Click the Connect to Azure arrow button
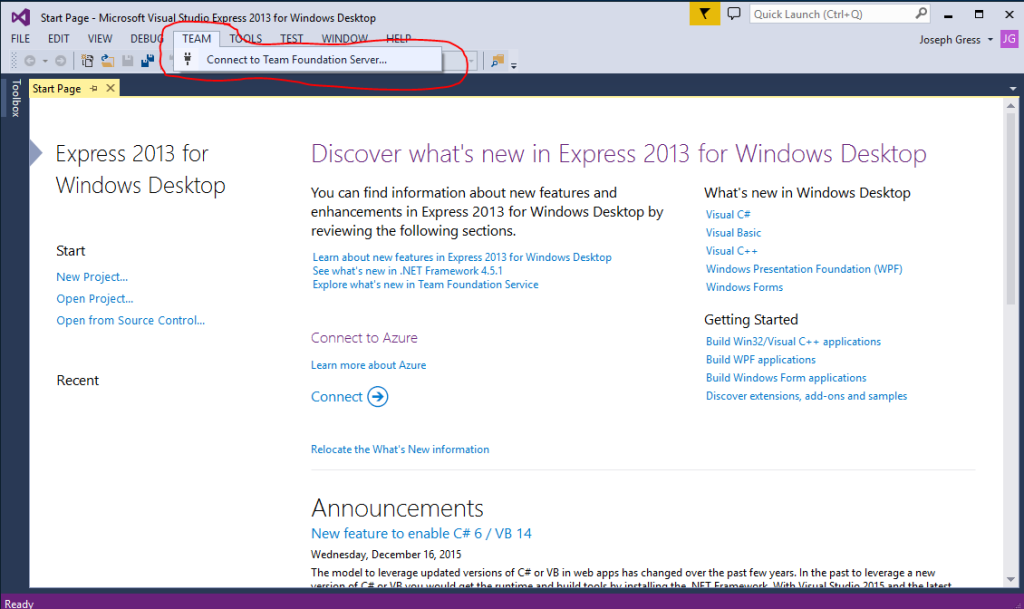This screenshot has height=609, width=1024. [377, 397]
